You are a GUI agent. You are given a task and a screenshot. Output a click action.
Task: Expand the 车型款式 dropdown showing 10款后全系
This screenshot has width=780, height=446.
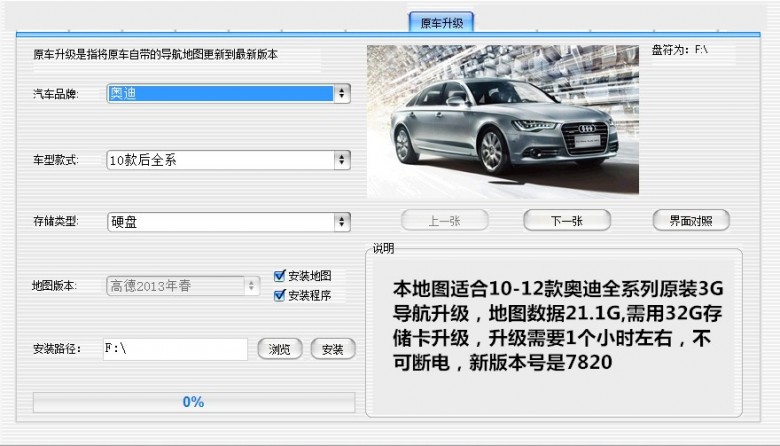[x=228, y=159]
